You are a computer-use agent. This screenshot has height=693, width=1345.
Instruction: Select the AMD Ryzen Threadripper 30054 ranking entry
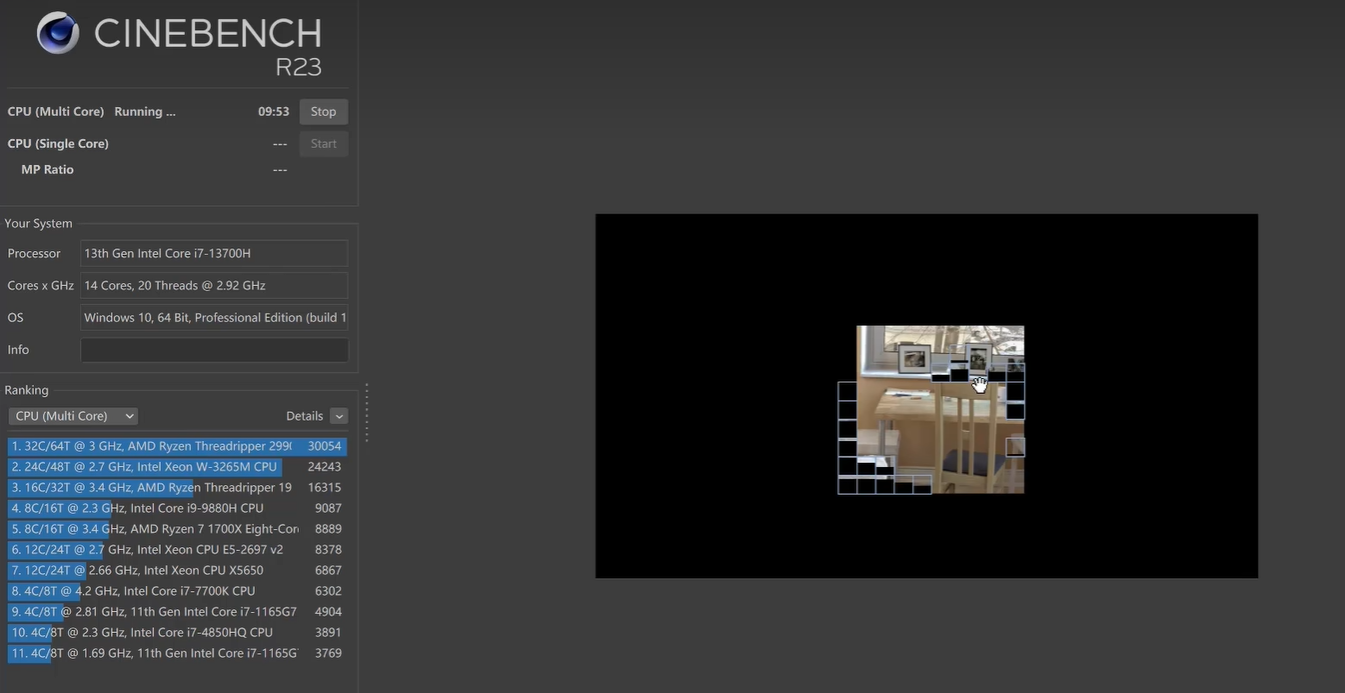tap(177, 446)
